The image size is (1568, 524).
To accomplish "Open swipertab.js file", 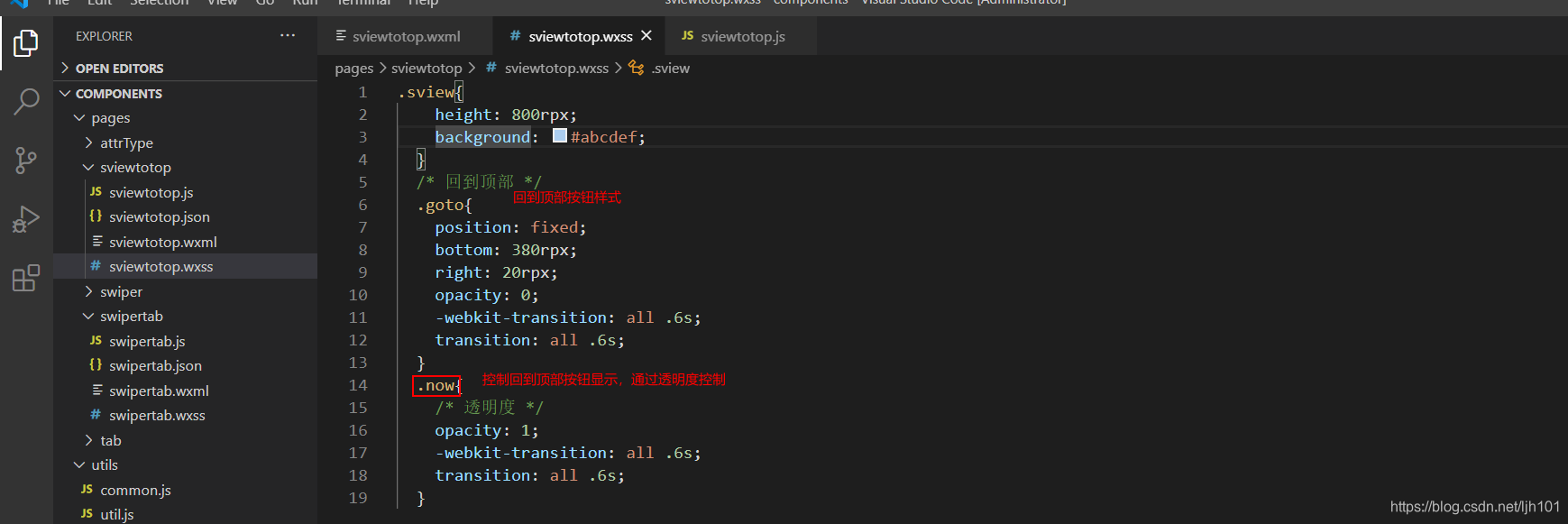I will 186,342.
